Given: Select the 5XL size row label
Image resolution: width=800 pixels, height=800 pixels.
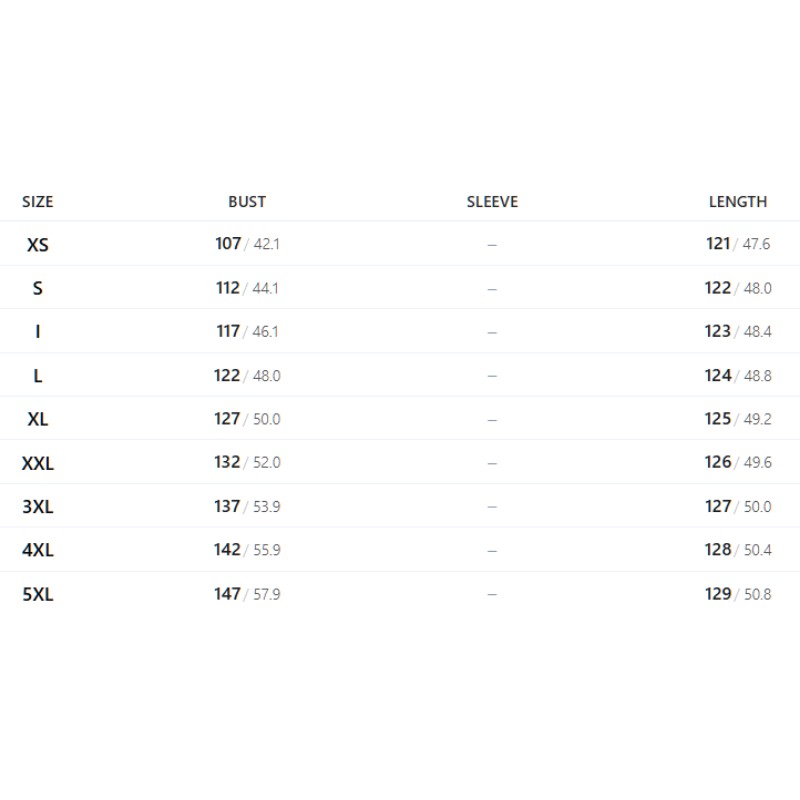Looking at the screenshot, I should [x=38, y=594].
